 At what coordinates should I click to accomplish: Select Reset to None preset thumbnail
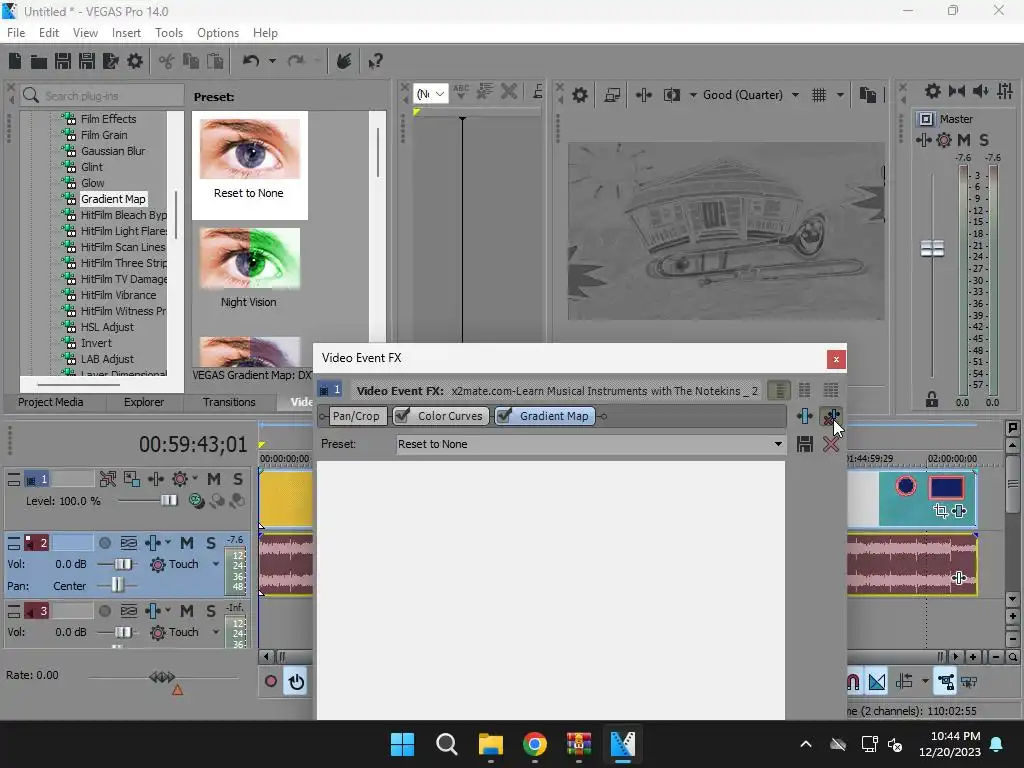tap(249, 148)
